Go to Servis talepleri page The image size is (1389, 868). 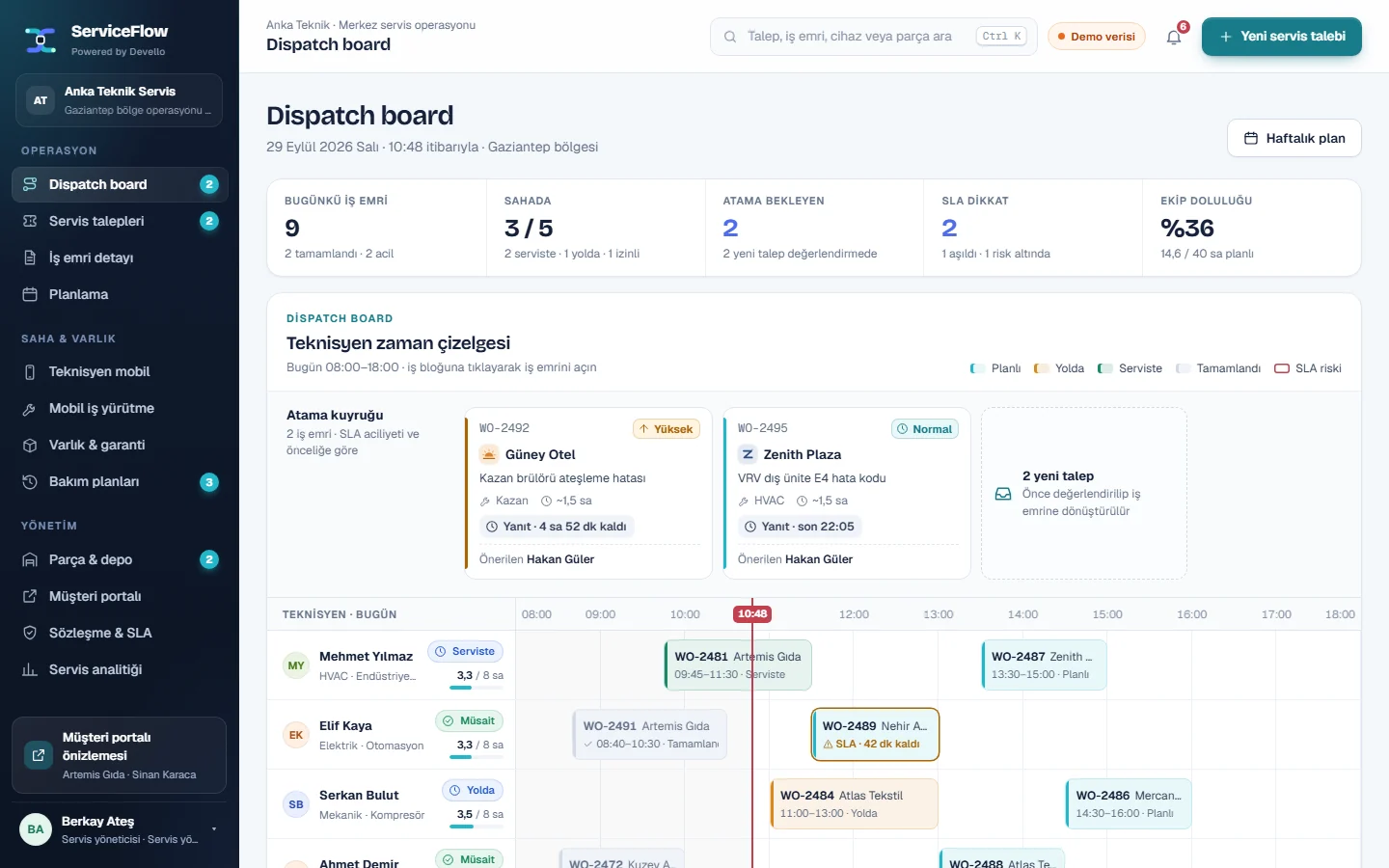tap(120, 221)
